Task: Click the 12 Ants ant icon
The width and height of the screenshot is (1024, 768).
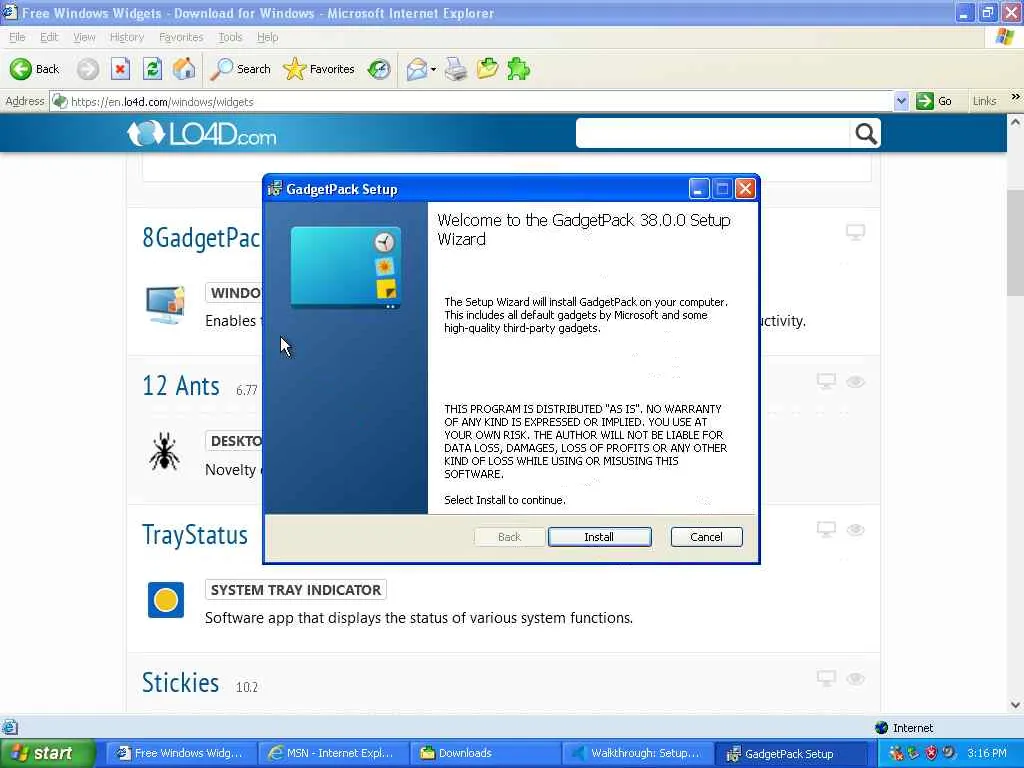Action: (165, 451)
